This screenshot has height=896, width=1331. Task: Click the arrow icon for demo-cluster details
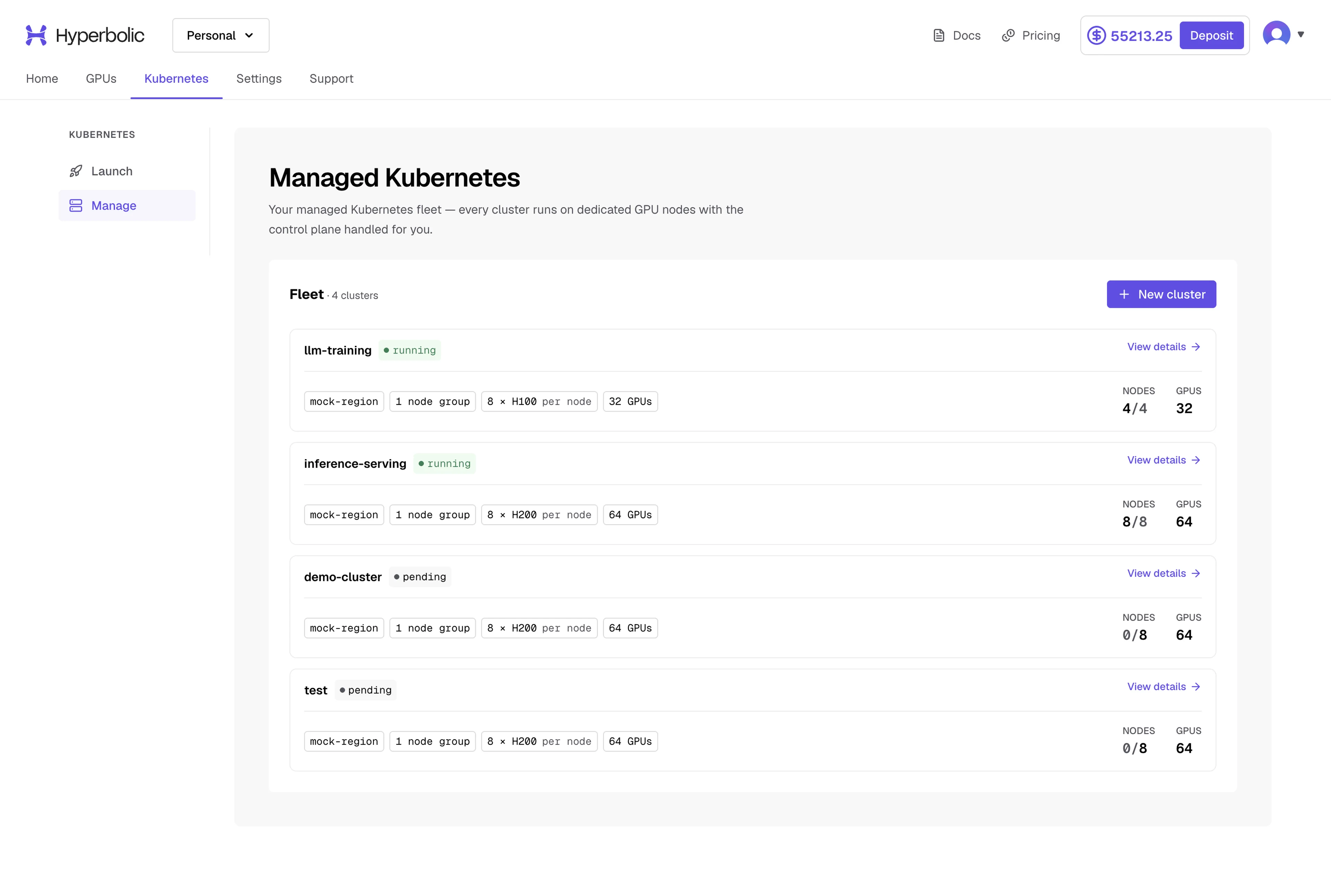coord(1195,573)
